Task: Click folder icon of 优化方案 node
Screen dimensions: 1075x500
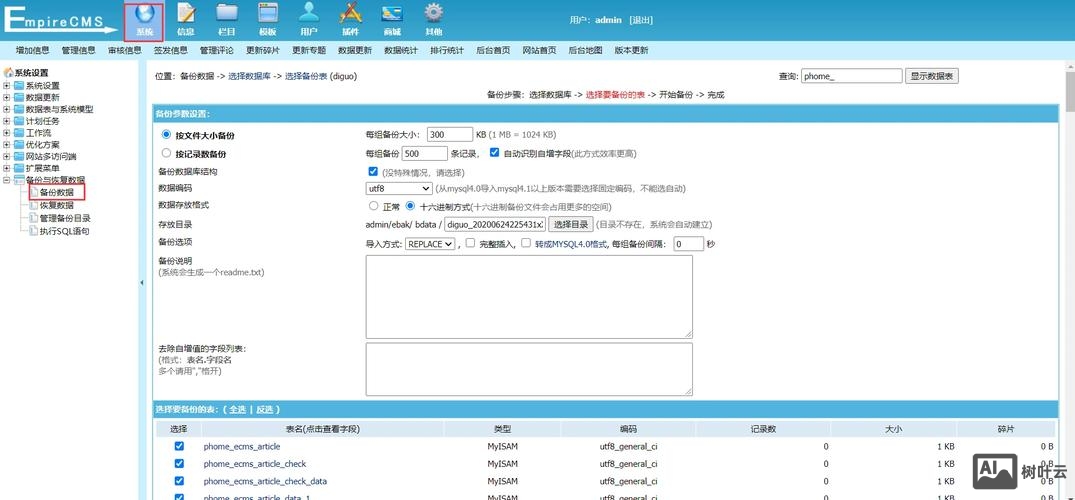Action: point(19,145)
